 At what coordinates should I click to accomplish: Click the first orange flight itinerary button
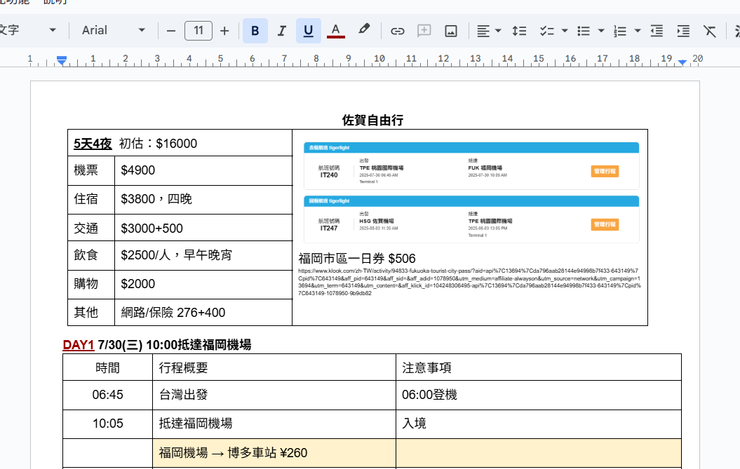pyautogui.click(x=605, y=171)
